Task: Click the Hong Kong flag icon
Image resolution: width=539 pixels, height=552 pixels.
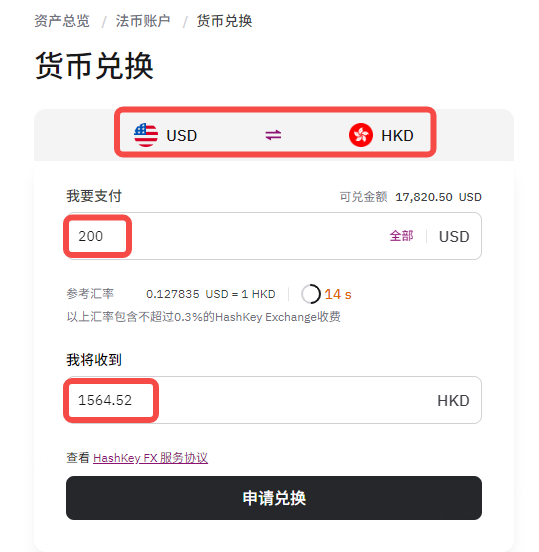Action: pyautogui.click(x=361, y=135)
